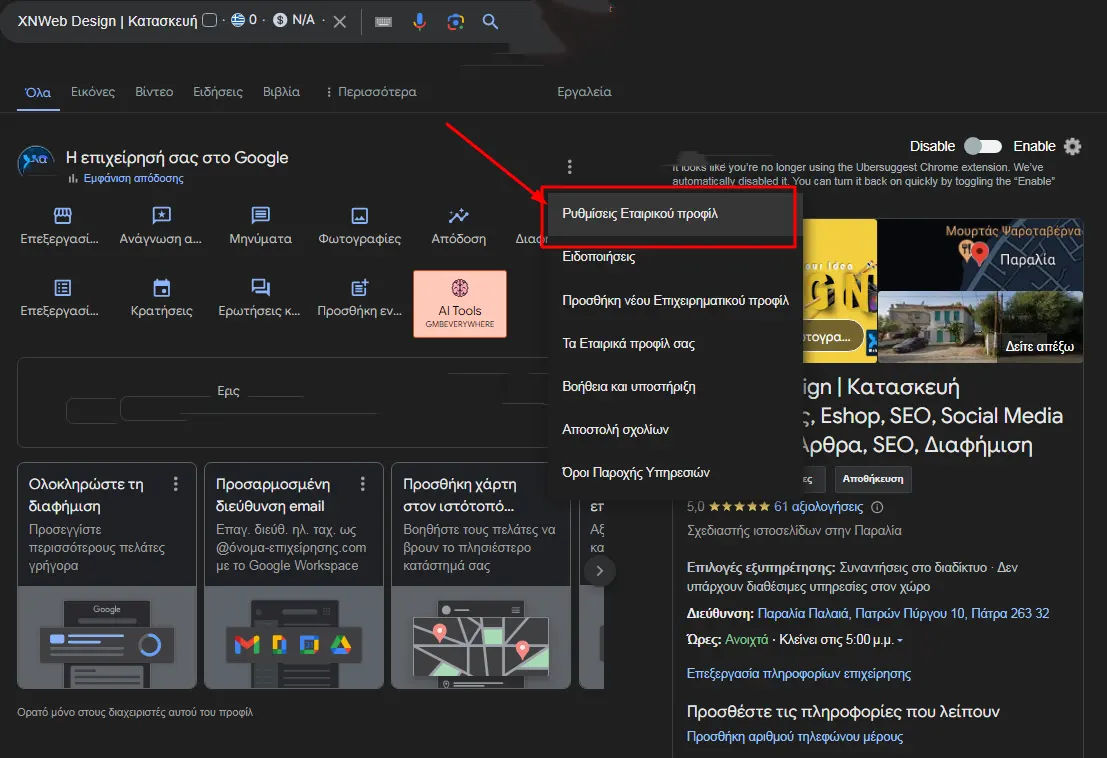Open the 61 αξιολογήσεις reviews link
The height and width of the screenshot is (758, 1107).
click(818, 506)
